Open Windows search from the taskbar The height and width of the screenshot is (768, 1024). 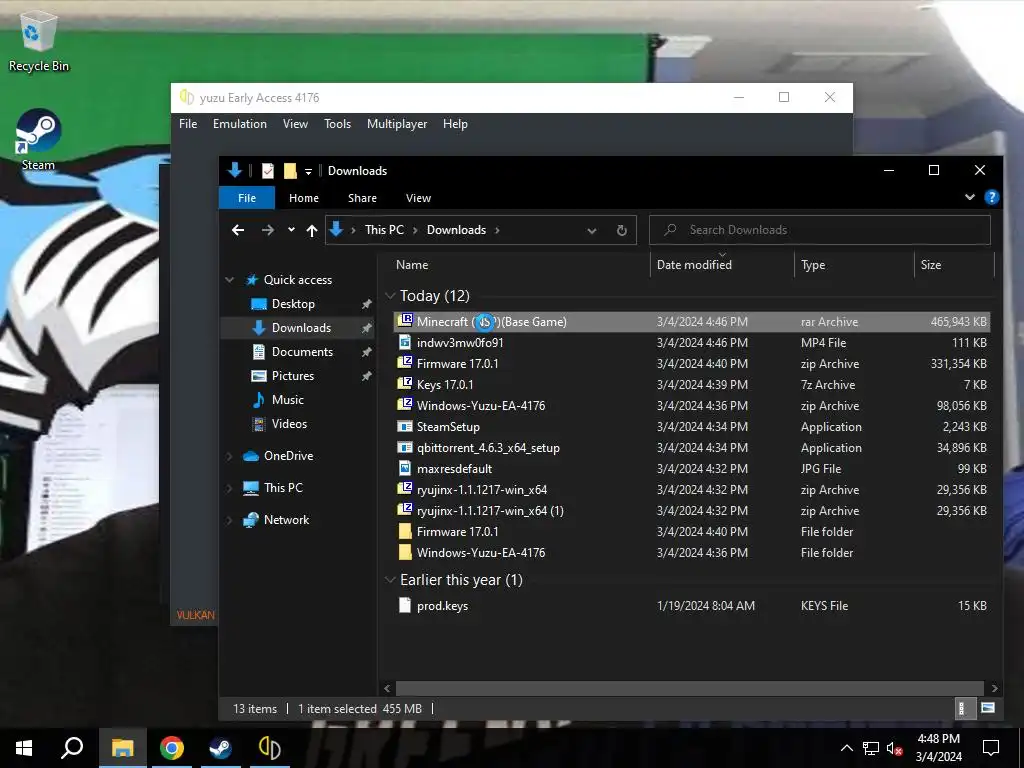pos(72,748)
